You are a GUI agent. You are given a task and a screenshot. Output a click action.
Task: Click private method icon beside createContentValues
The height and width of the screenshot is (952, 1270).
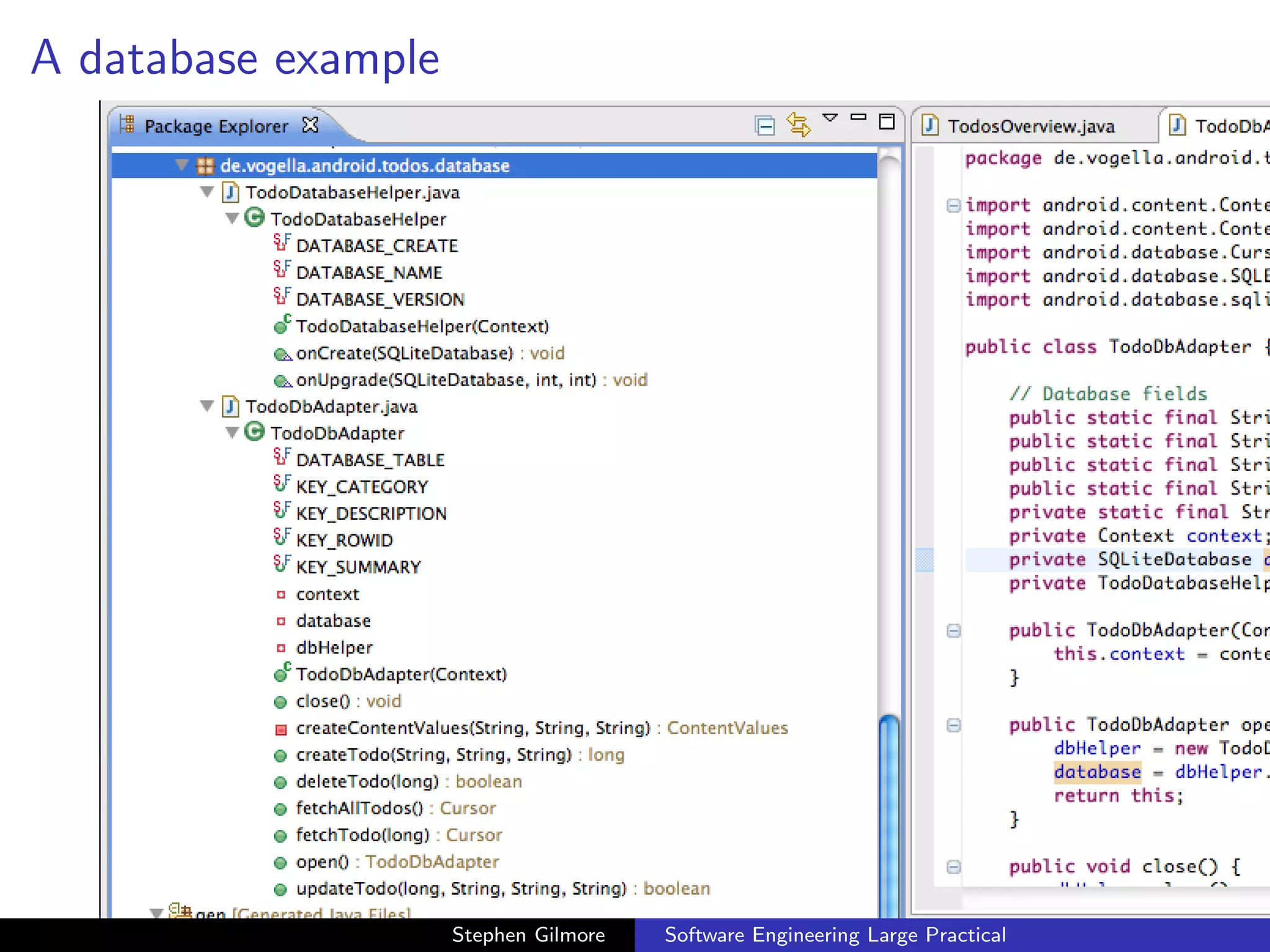pyautogui.click(x=281, y=729)
